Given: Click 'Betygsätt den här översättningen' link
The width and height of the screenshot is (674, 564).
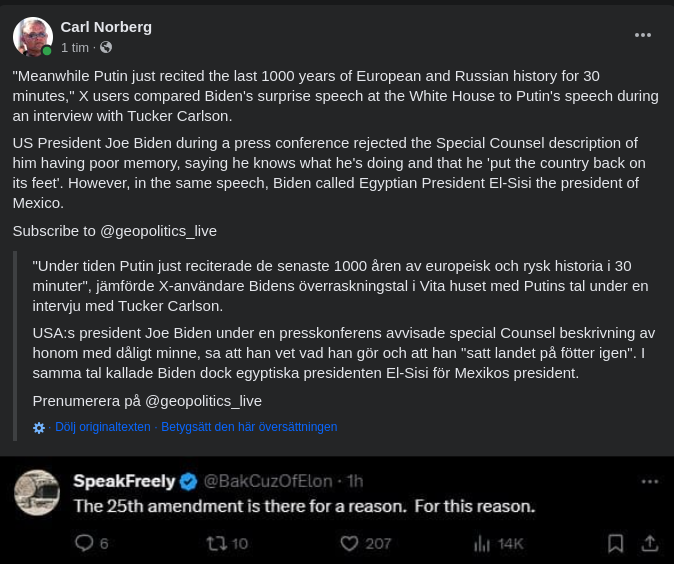Looking at the screenshot, I should [x=249, y=427].
